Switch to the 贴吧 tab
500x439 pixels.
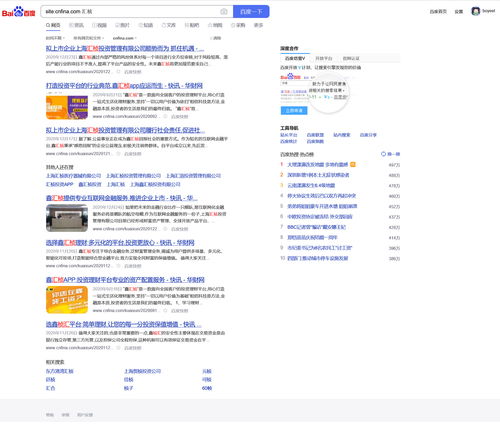pos(192,25)
